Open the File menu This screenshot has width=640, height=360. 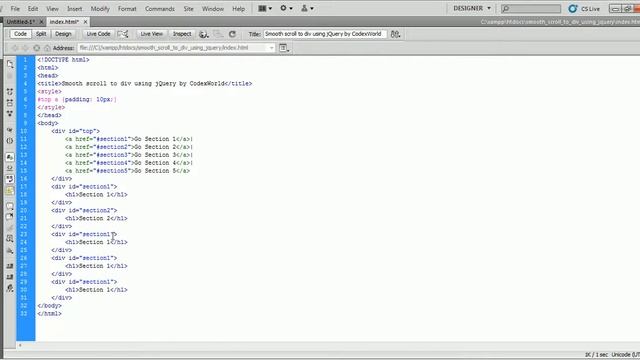pos(15,9)
